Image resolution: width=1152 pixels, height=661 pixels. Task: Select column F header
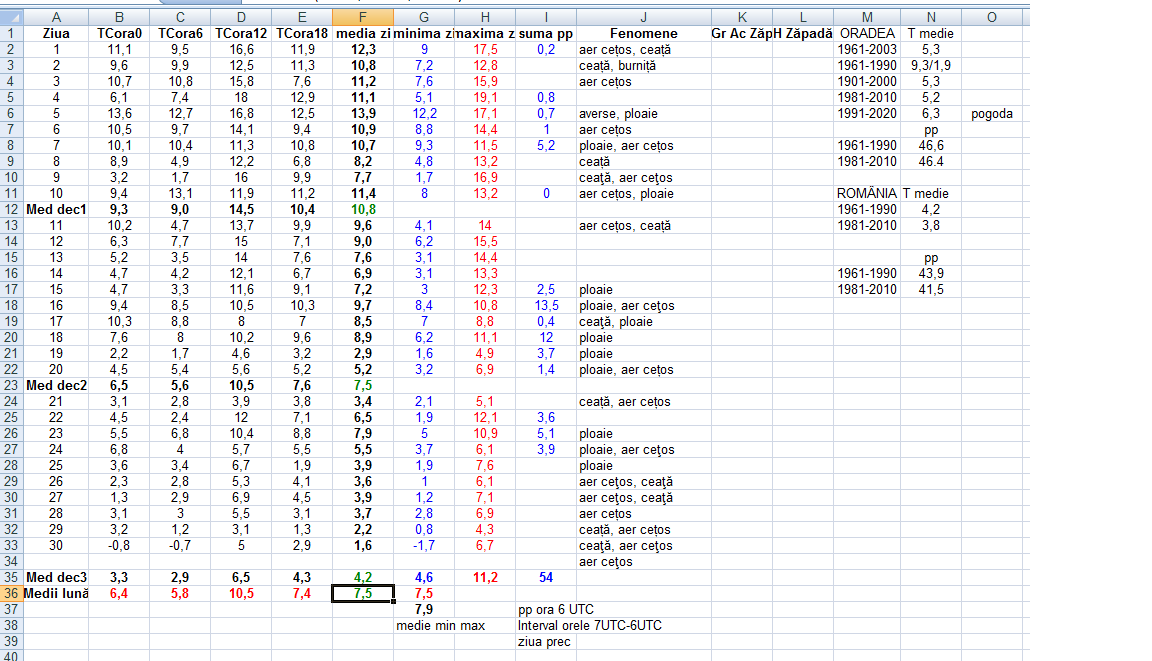[x=363, y=17]
